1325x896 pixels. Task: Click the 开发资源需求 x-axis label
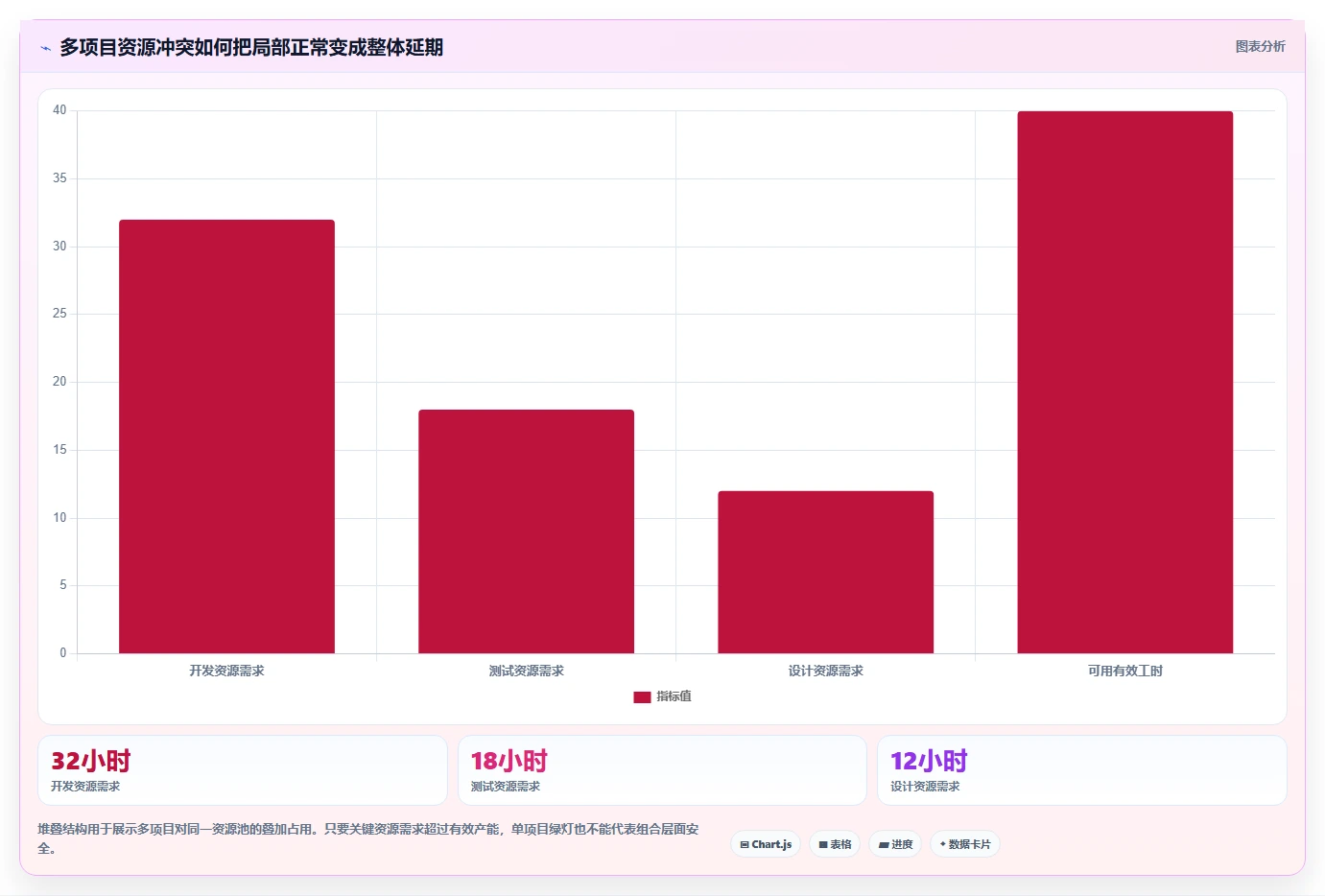click(226, 671)
